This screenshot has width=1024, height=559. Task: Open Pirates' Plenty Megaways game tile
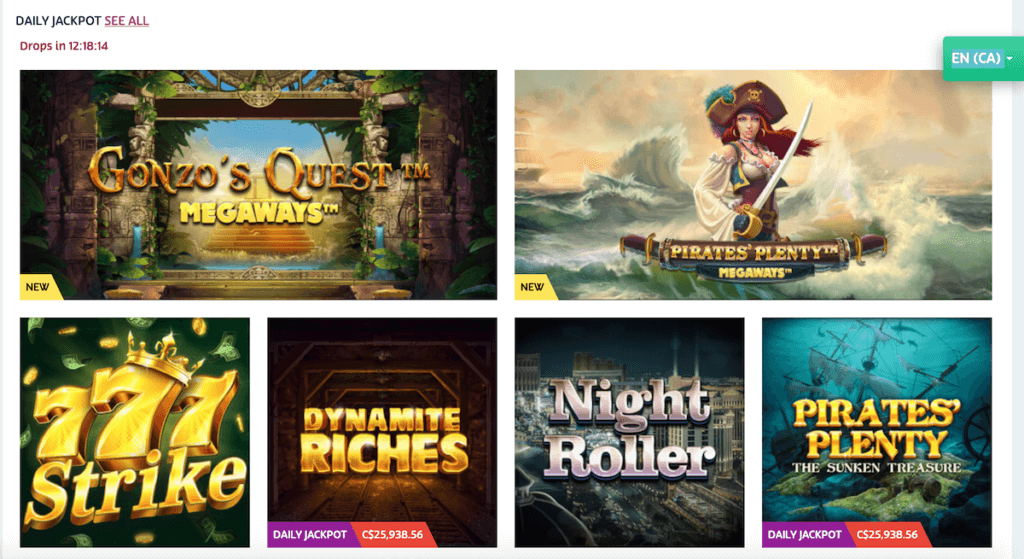pyautogui.click(x=753, y=185)
